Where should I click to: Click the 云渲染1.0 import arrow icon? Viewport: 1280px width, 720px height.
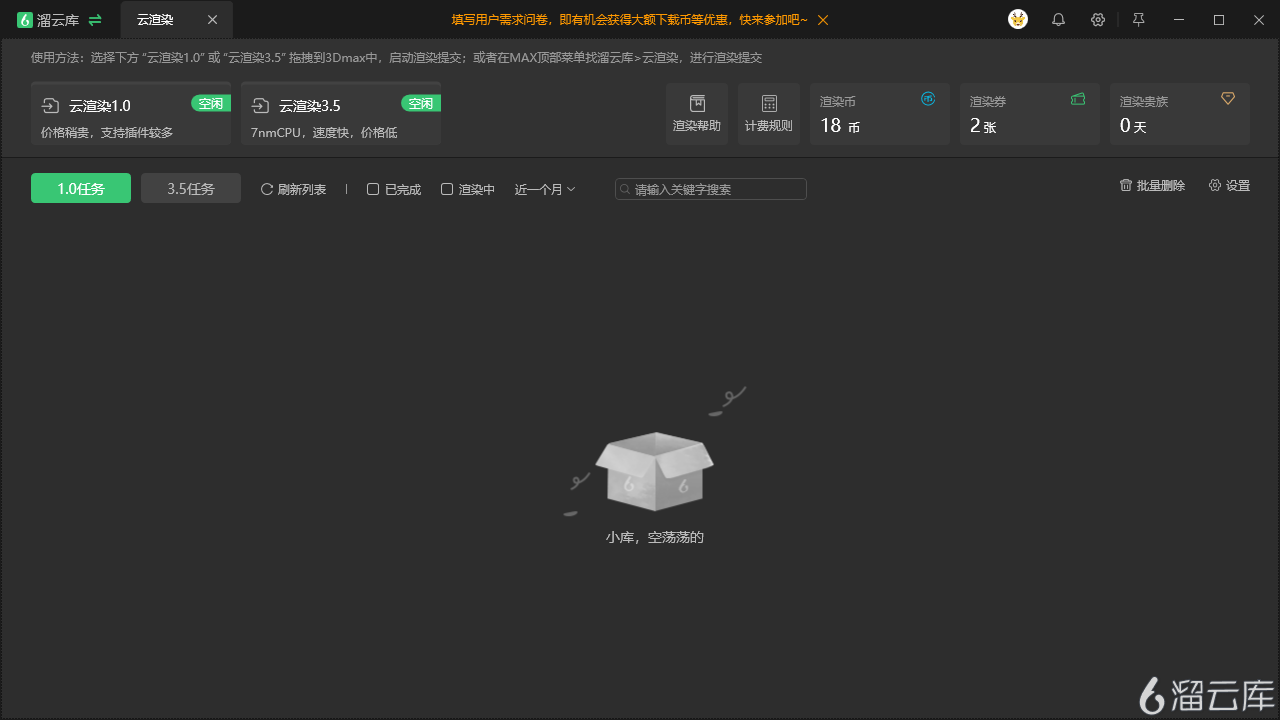51,105
